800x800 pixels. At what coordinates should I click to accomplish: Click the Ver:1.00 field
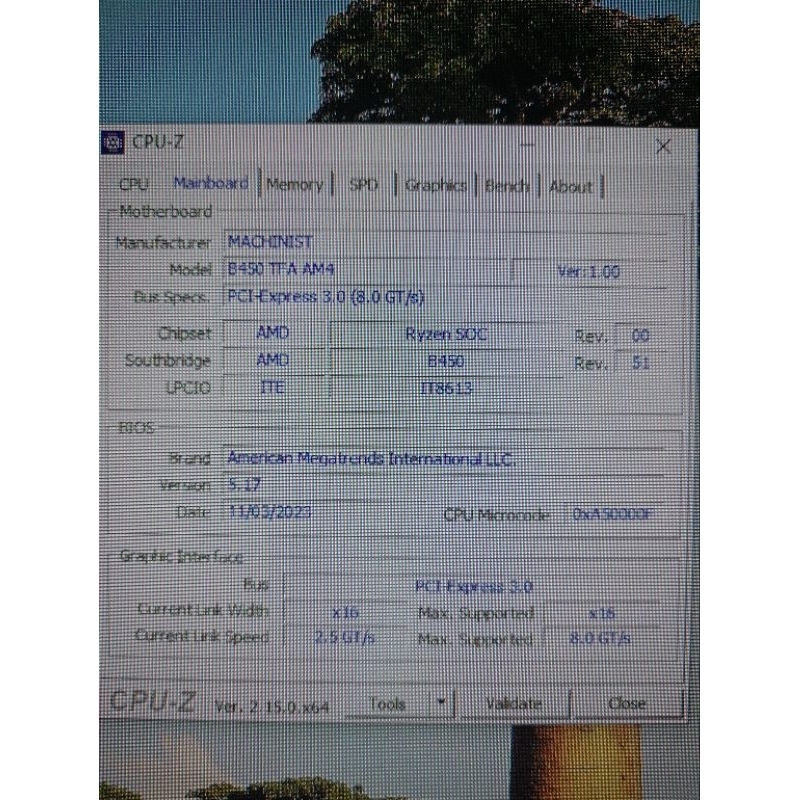(x=589, y=272)
